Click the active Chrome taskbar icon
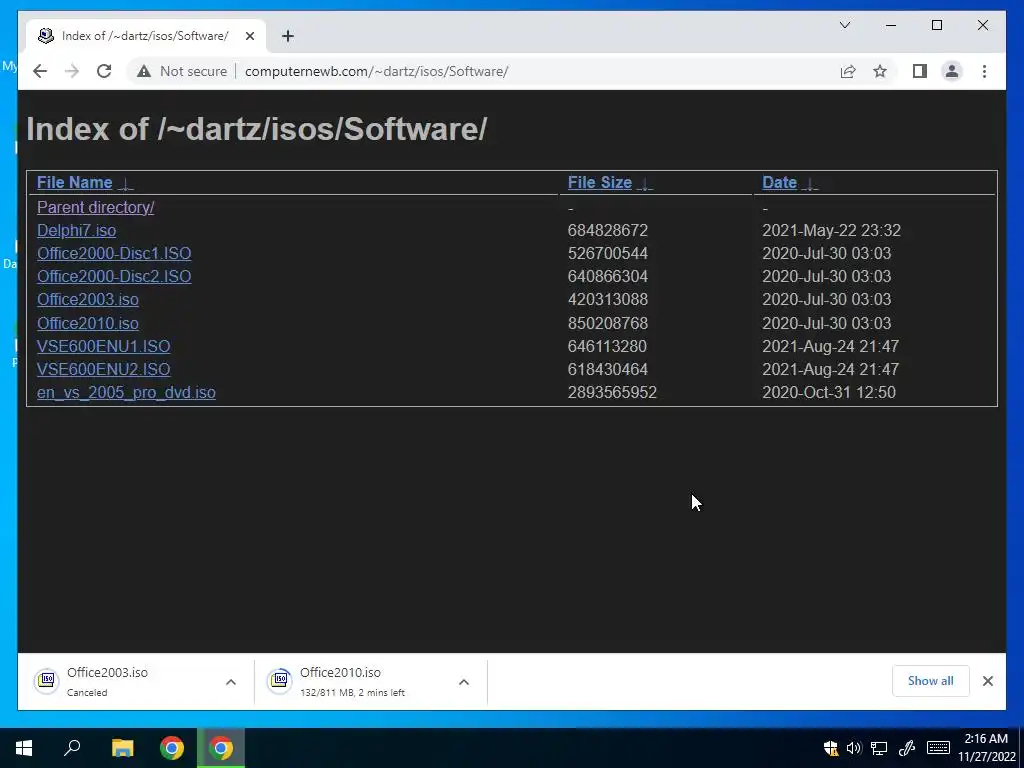 tap(221, 748)
